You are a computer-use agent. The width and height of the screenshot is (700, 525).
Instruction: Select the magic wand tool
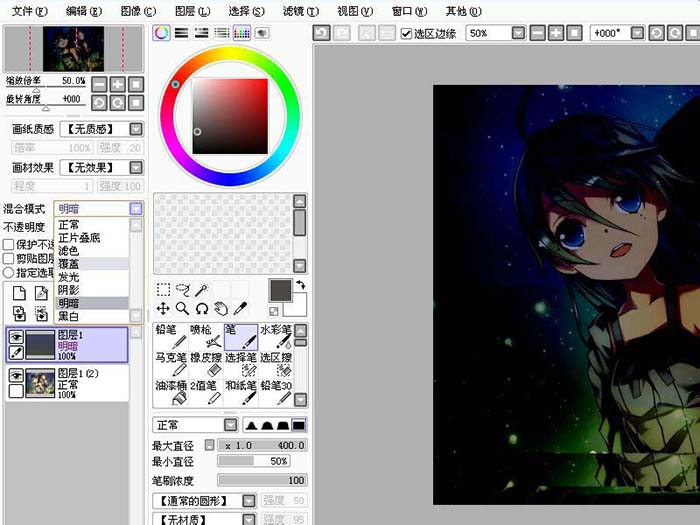[x=202, y=290]
